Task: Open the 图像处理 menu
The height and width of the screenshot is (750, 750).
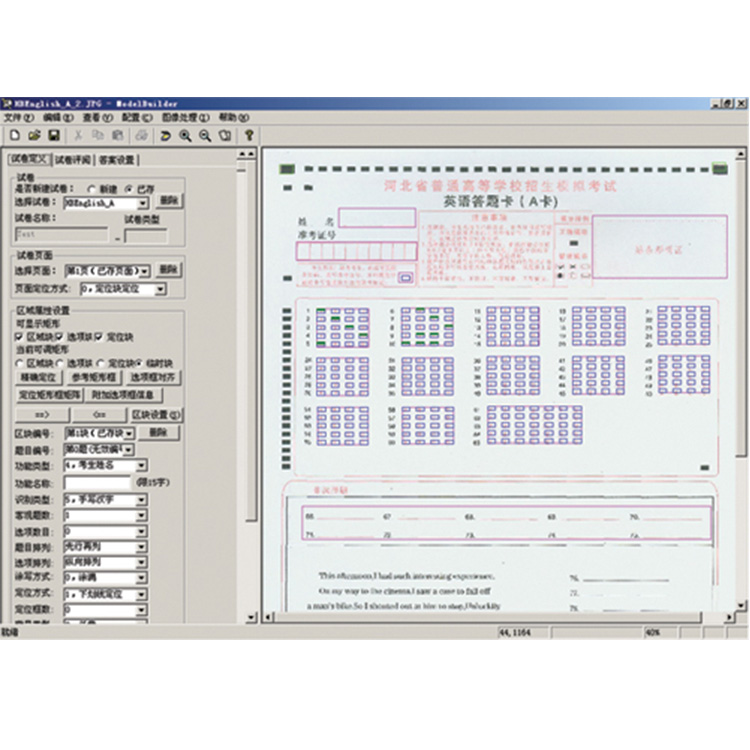Action: 186,117
